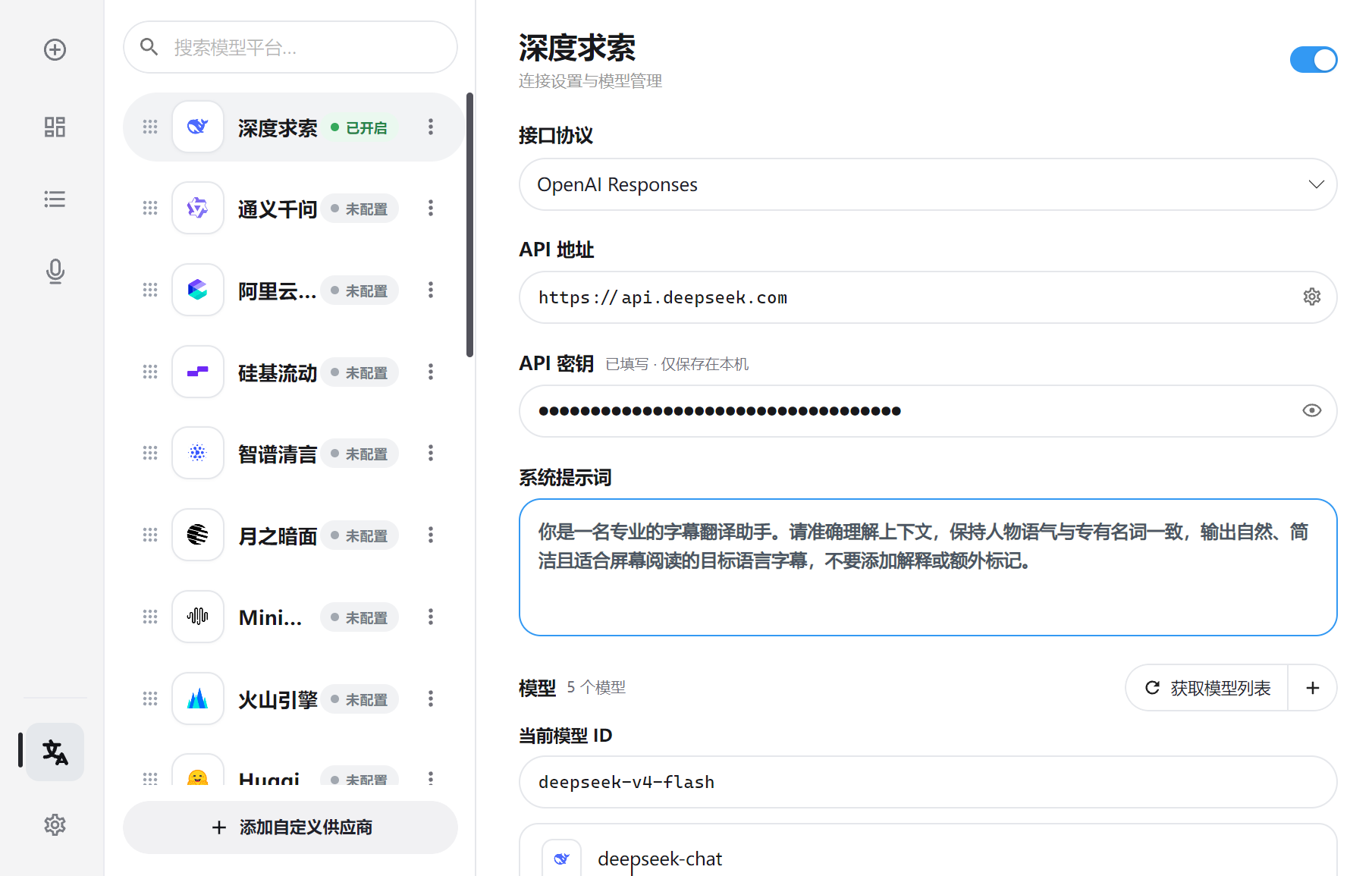Click 获取模型列表 refresh button
This screenshot has width=1372, height=876.
[1207, 688]
